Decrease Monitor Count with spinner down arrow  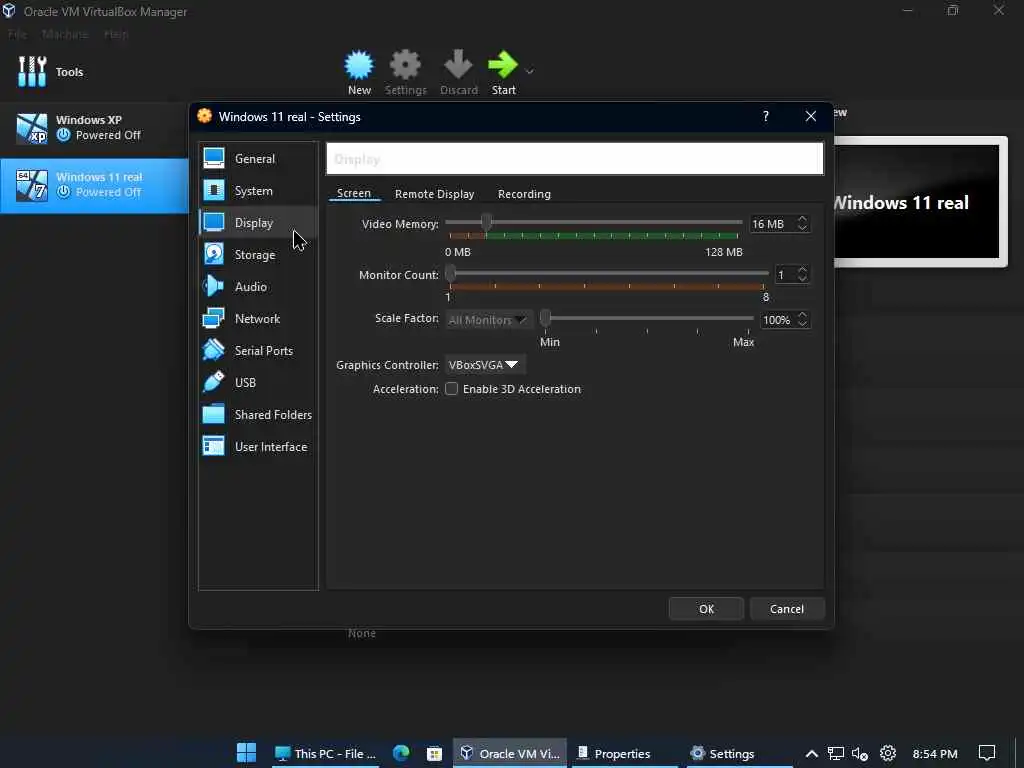(x=802, y=280)
